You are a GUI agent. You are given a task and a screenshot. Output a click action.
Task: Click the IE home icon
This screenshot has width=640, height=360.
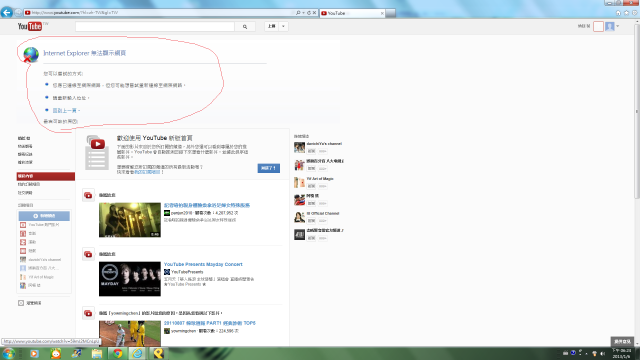click(618, 13)
